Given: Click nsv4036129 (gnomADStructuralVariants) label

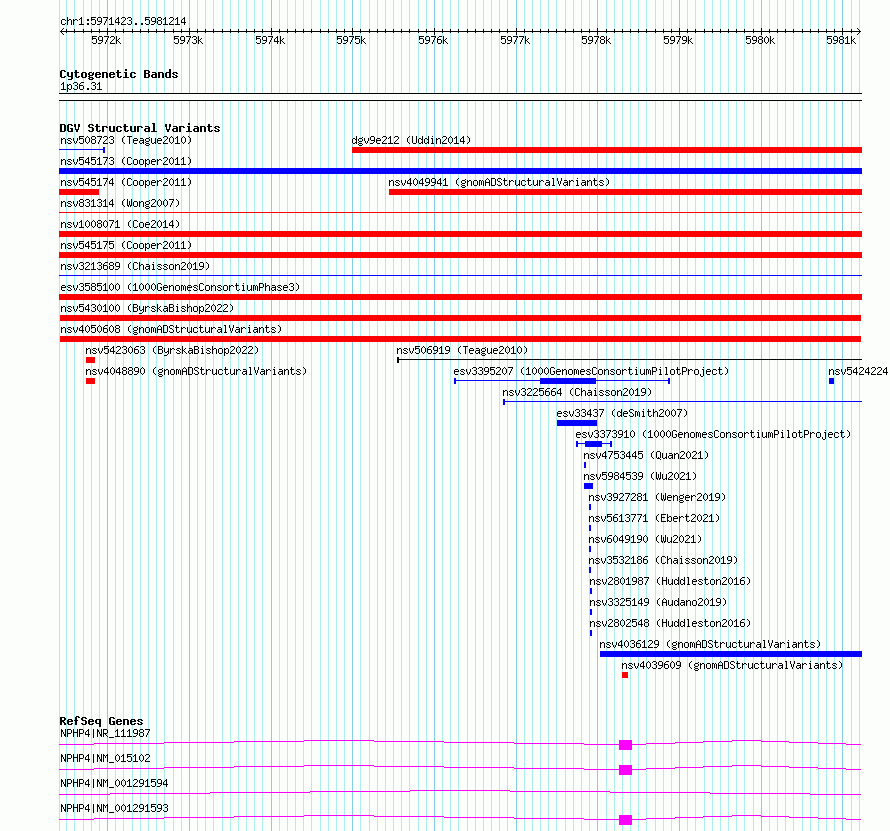Looking at the screenshot, I should (710, 644).
